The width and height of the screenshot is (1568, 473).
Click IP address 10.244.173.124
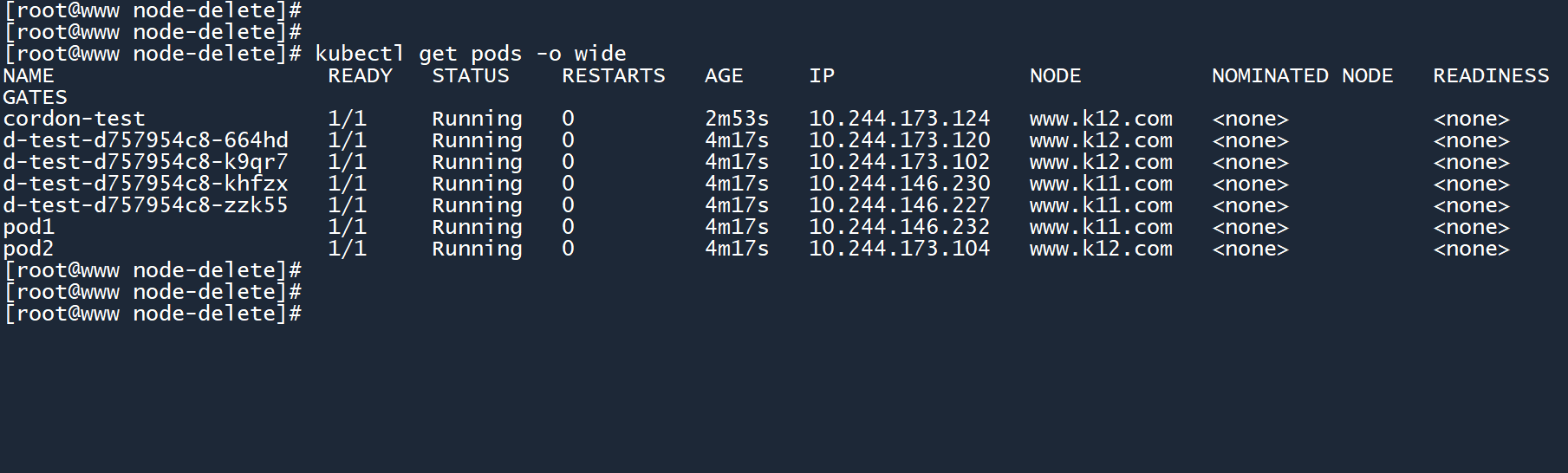pyautogui.click(x=899, y=119)
